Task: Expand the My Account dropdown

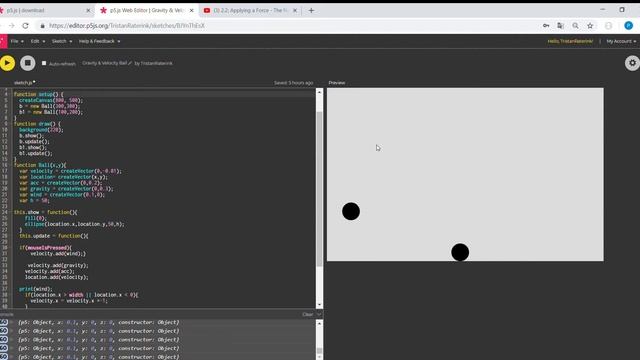Action: pyautogui.click(x=621, y=41)
